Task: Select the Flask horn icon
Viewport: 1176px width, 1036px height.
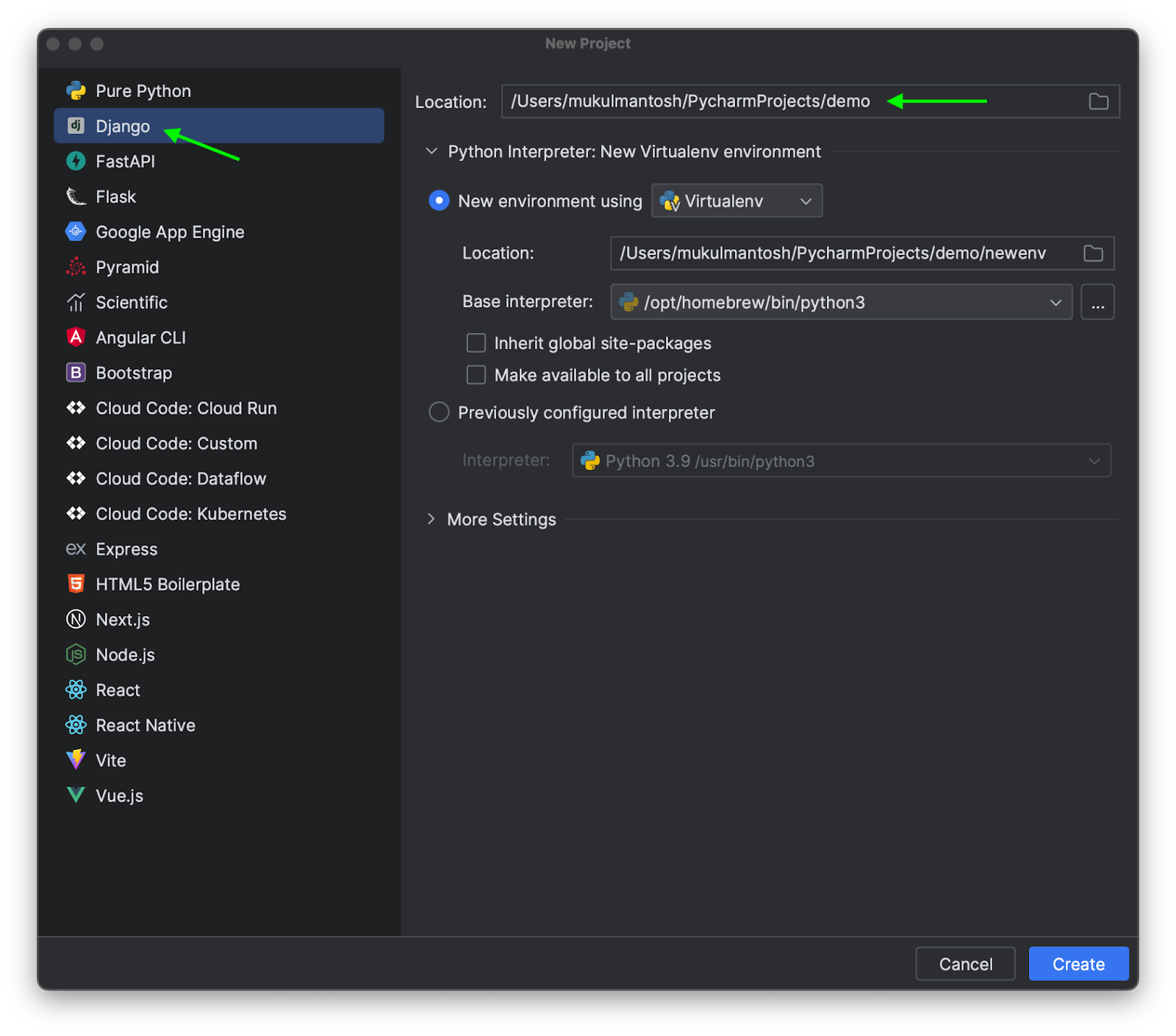Action: (76, 196)
